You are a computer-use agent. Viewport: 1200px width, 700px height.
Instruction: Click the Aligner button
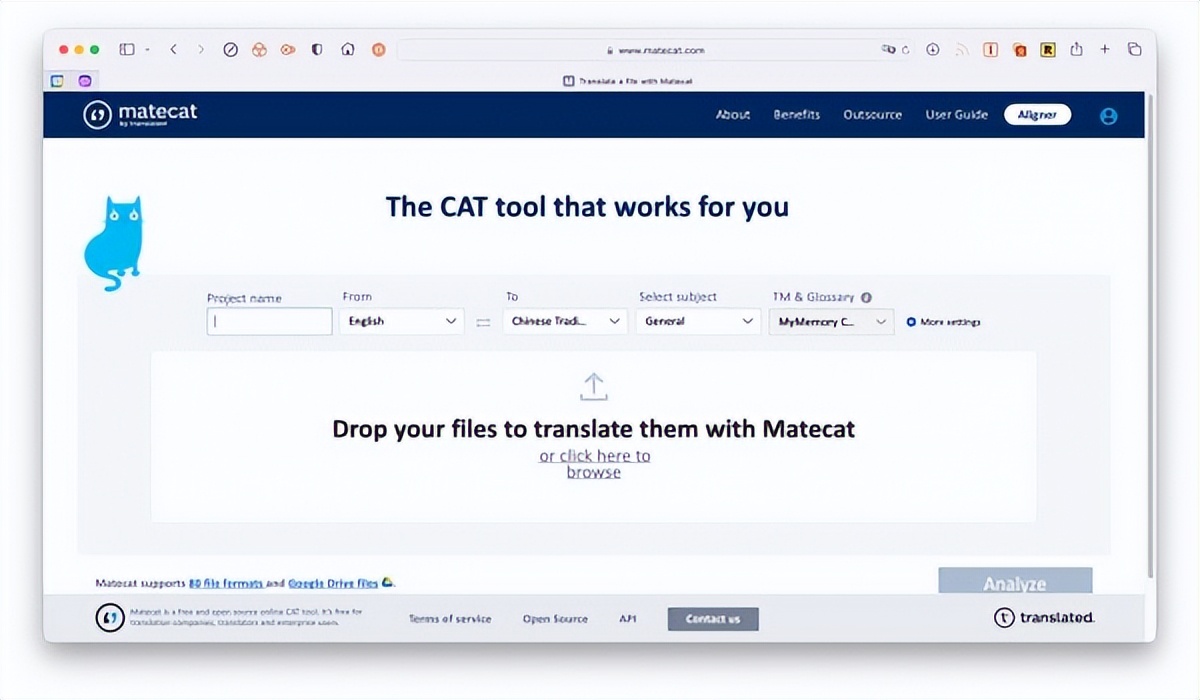(1037, 115)
